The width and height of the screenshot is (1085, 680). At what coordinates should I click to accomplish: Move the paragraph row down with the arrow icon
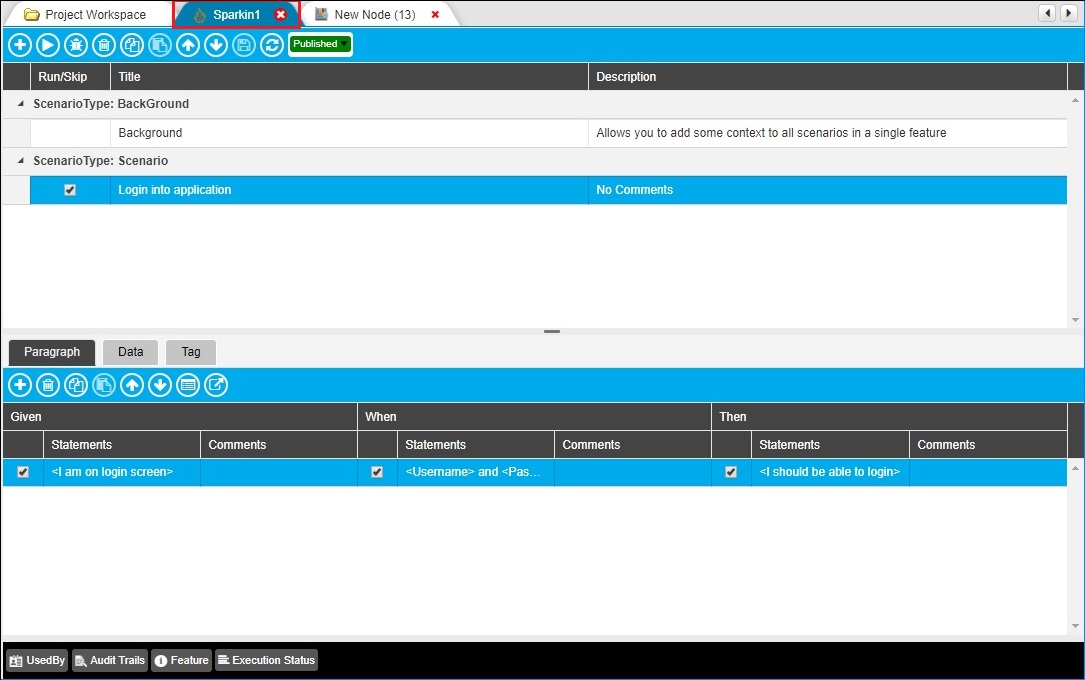click(160, 385)
